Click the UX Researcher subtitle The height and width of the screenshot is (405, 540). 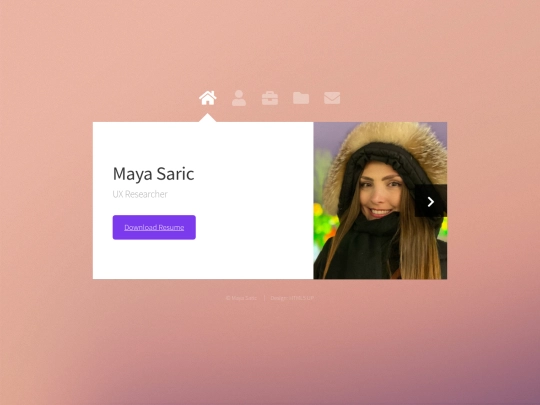(140, 194)
